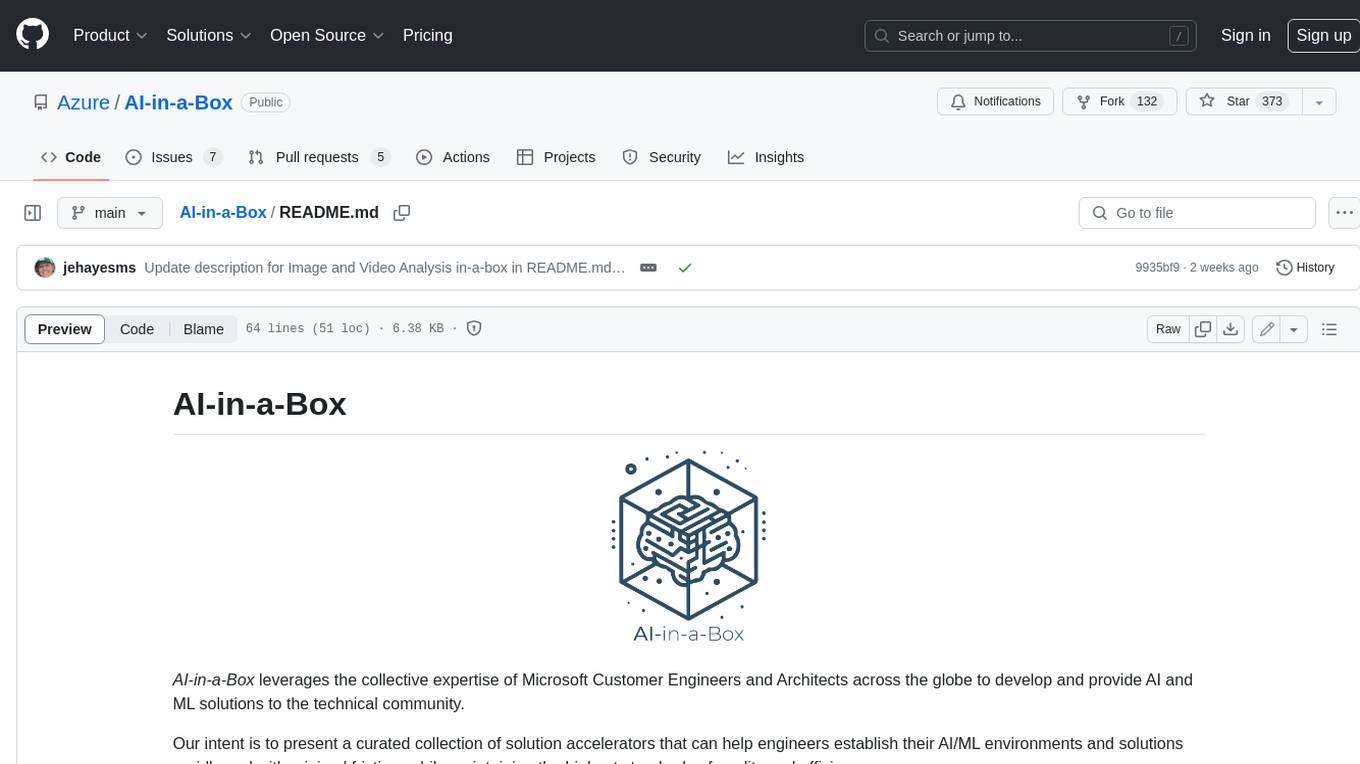Click the Notifications bell button
This screenshot has height=764, width=1360.
[x=995, y=102]
